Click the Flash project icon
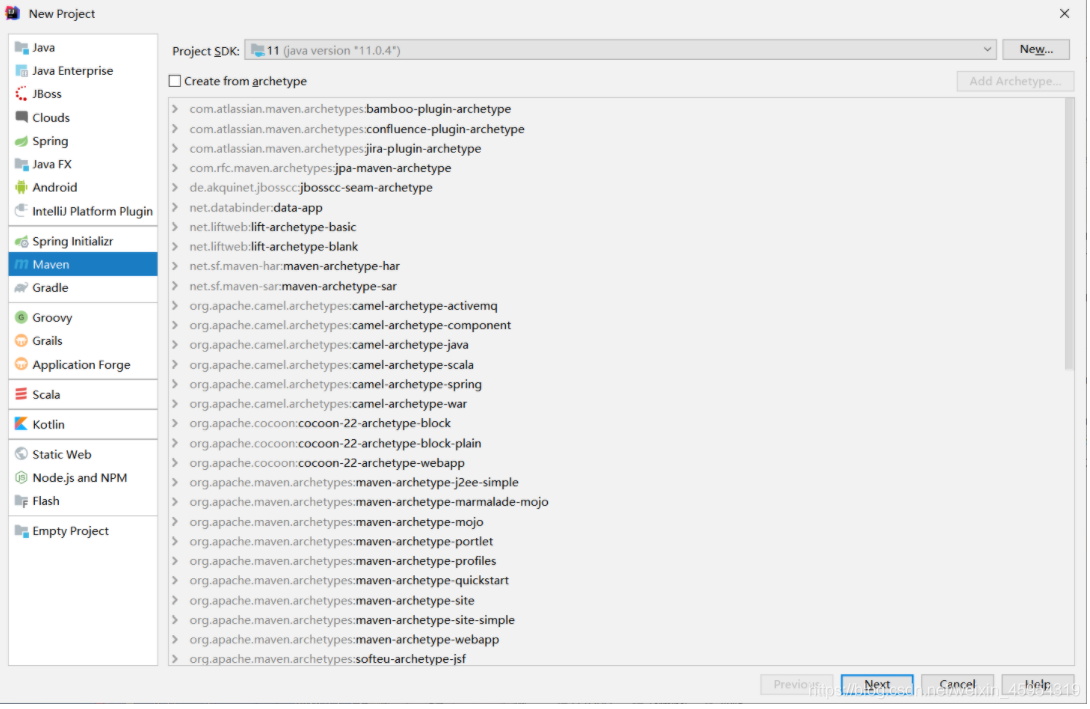 pyautogui.click(x=22, y=500)
